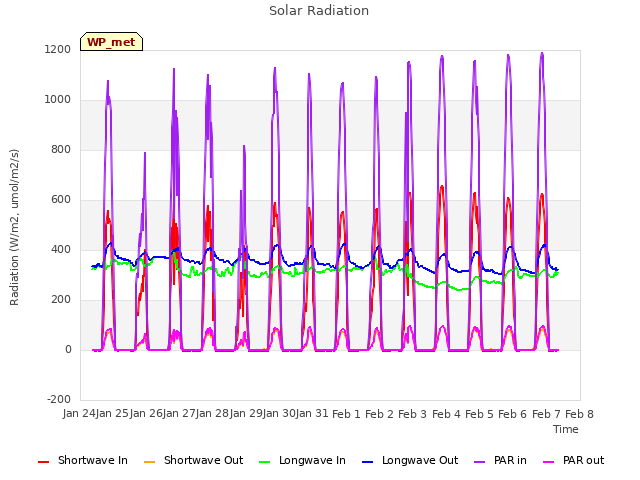Click the 1200 y-axis tick label
This screenshot has width=640, height=480.
pos(58,50)
